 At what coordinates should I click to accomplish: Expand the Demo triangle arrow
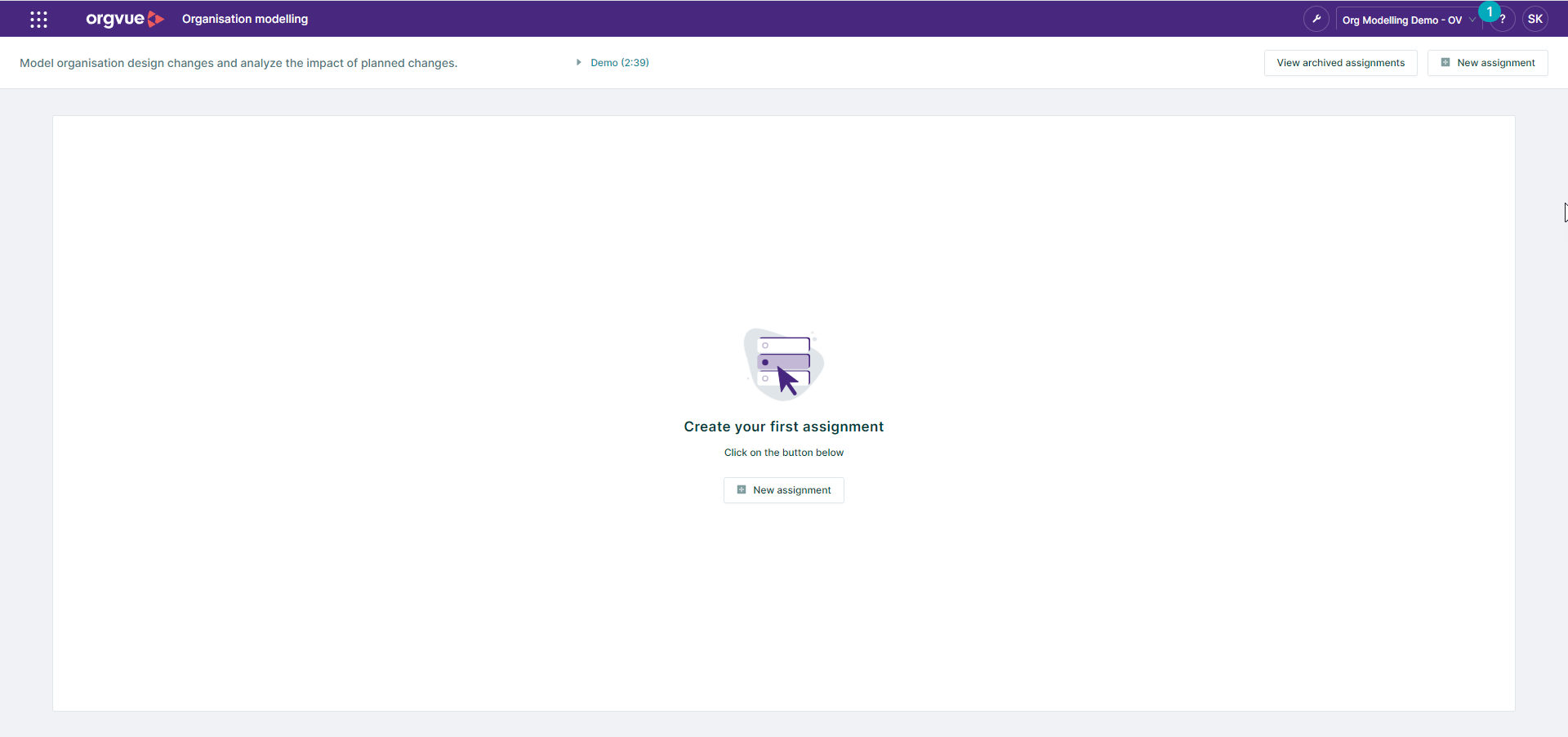pyautogui.click(x=578, y=62)
